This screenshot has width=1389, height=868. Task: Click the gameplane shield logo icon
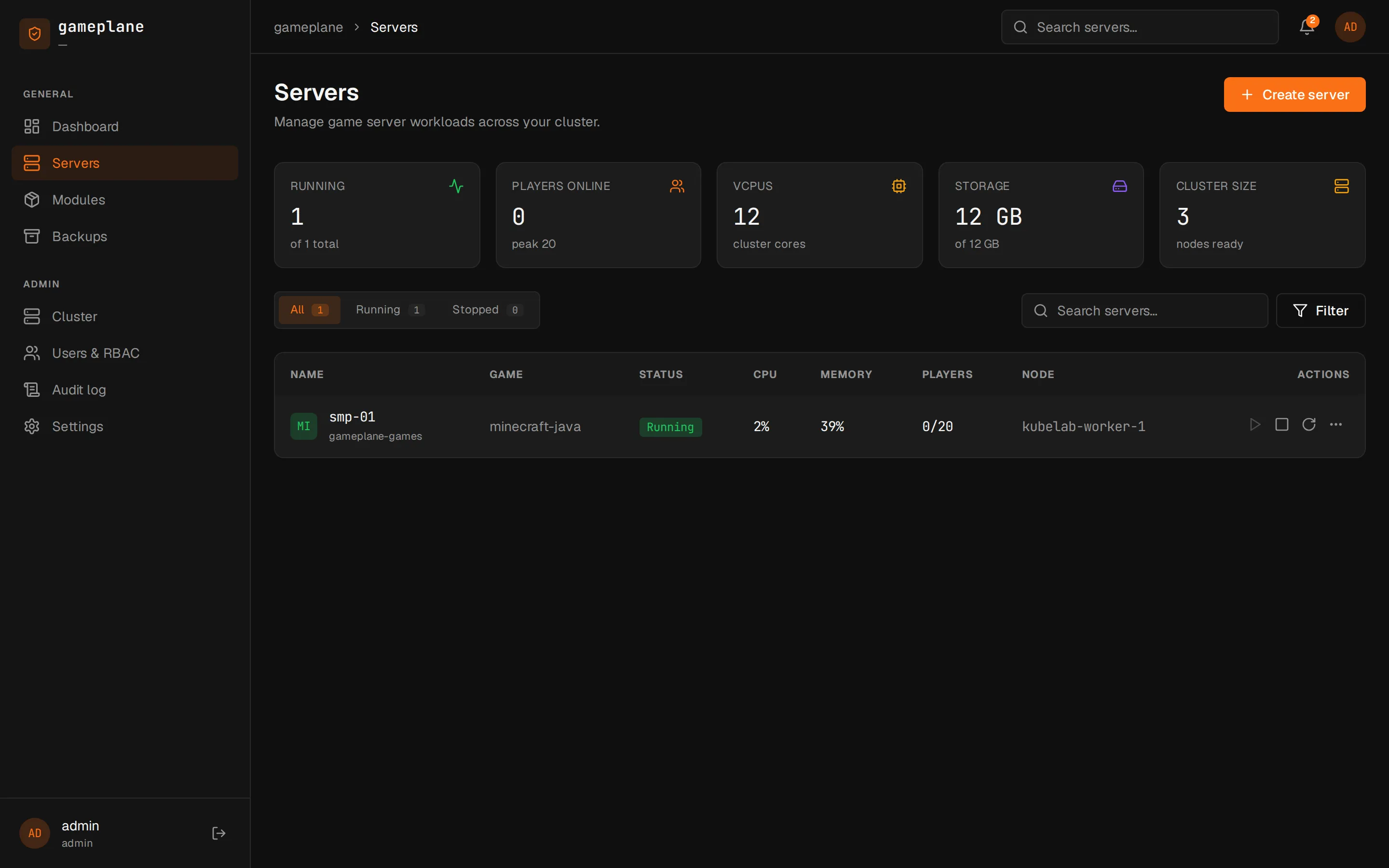pos(34,34)
